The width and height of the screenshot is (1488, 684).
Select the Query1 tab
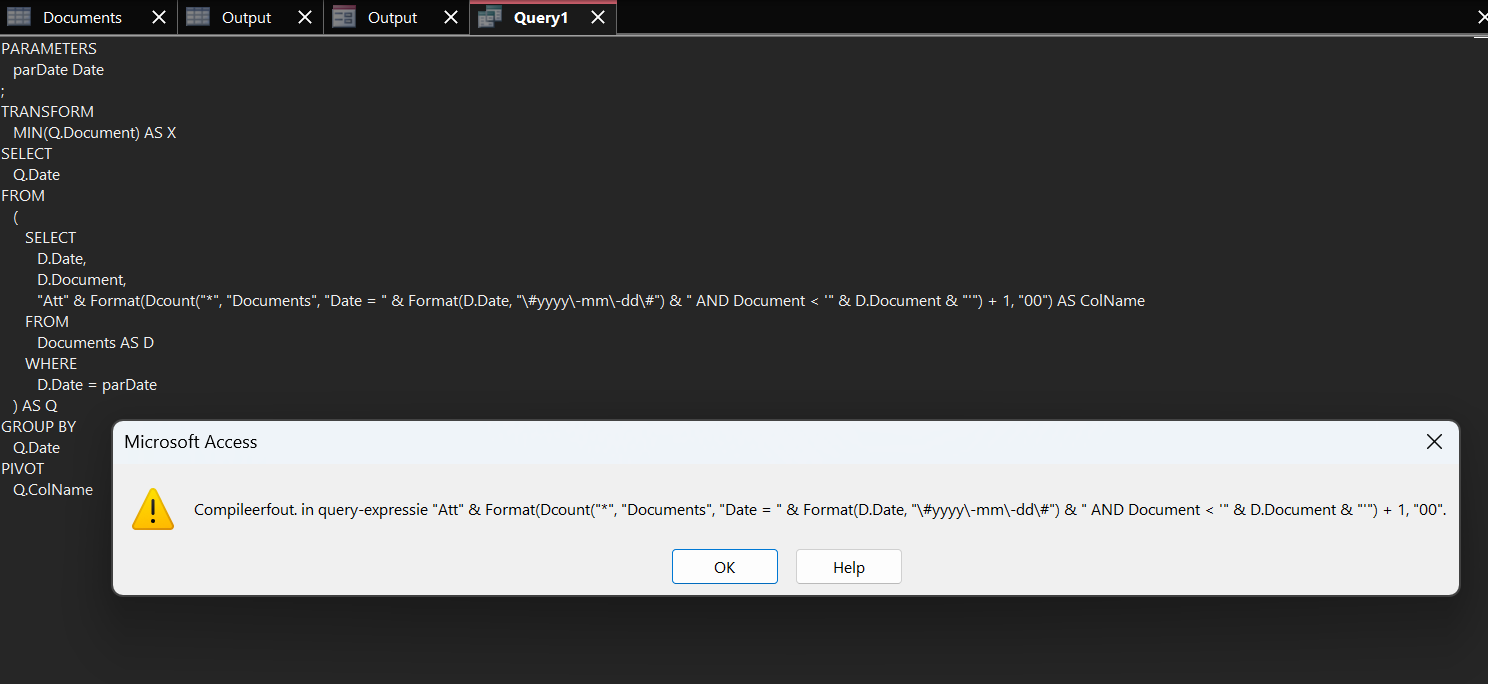[x=540, y=18]
